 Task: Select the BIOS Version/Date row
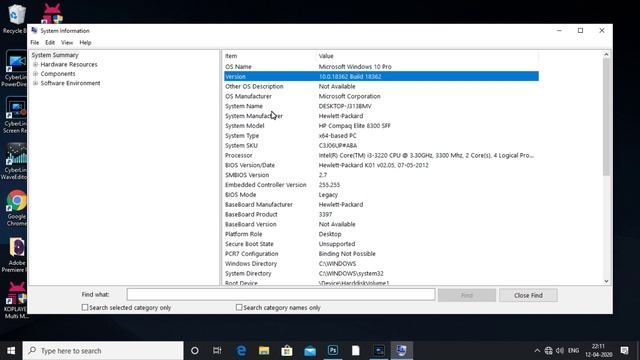click(x=381, y=165)
